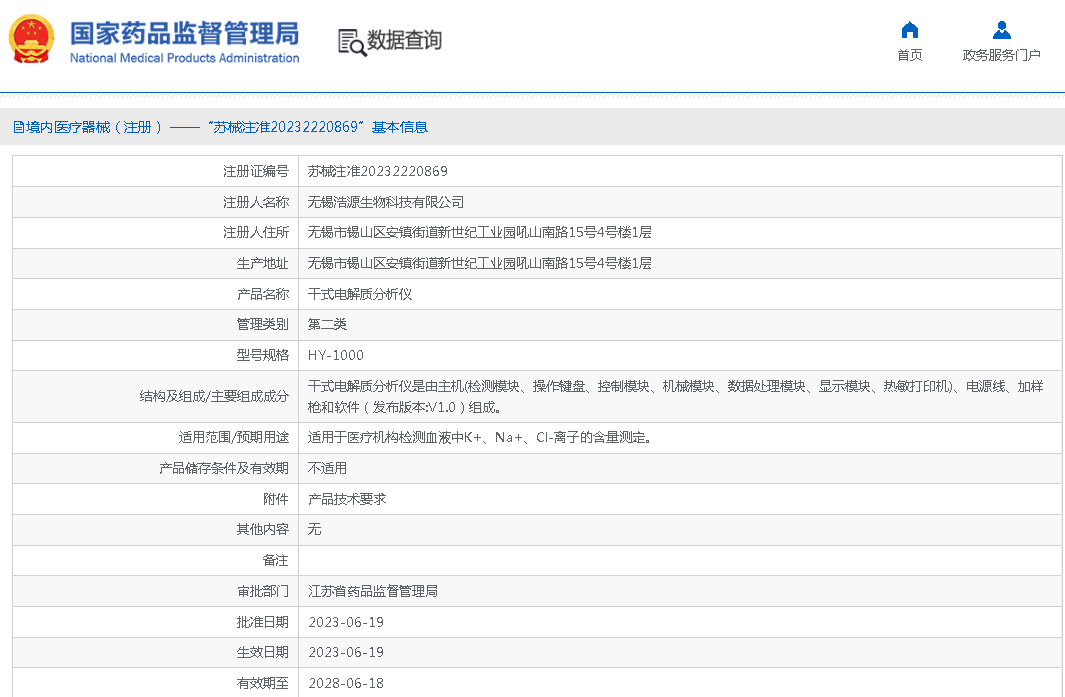Click model specification HY-1000 value

(335, 355)
